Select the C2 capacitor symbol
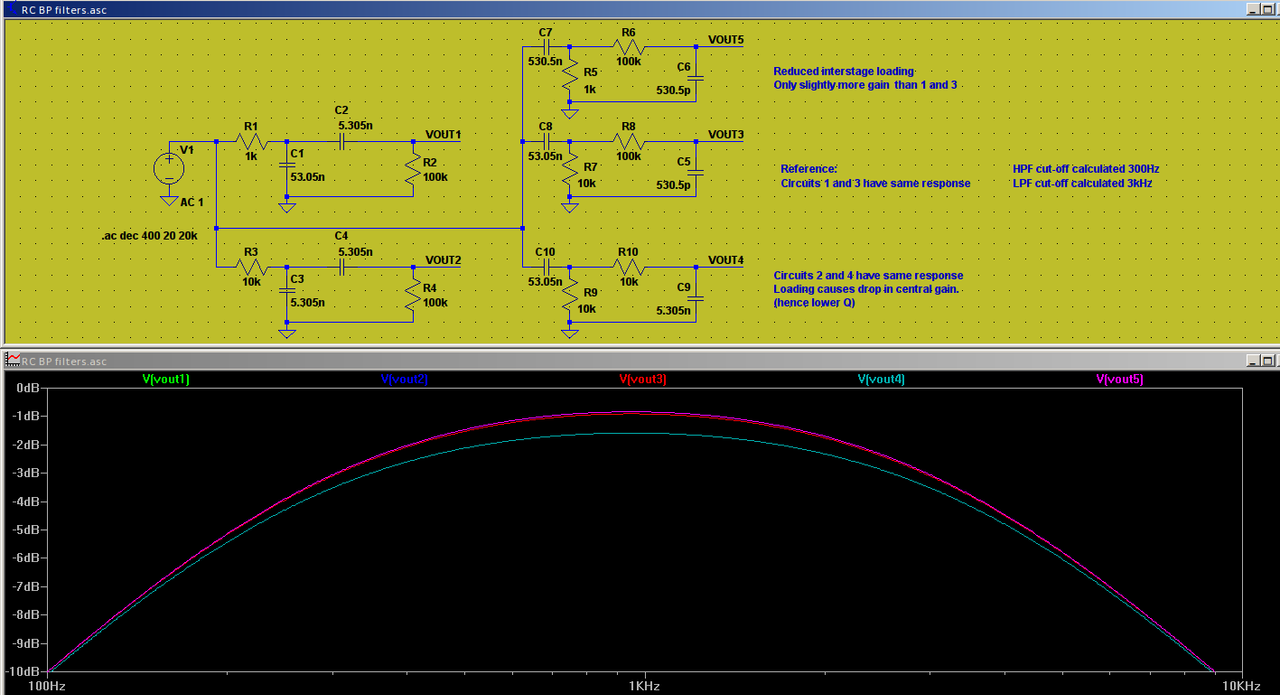Image resolution: width=1280 pixels, height=695 pixels. [x=343, y=141]
